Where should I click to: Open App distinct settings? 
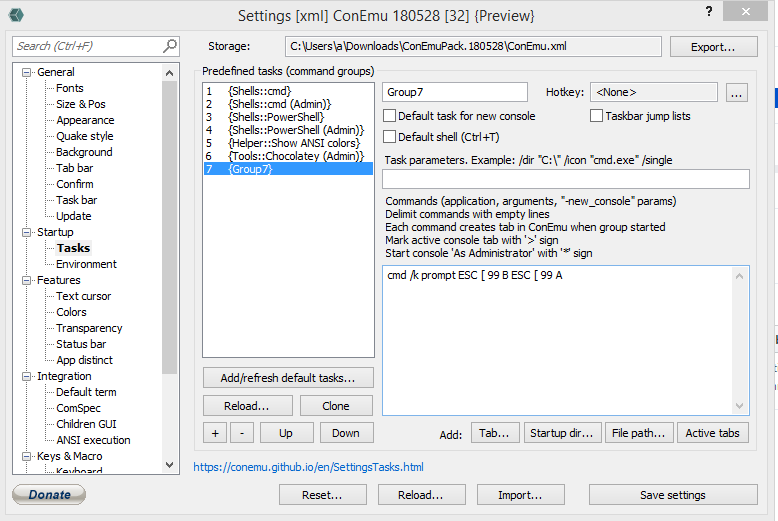point(84,360)
